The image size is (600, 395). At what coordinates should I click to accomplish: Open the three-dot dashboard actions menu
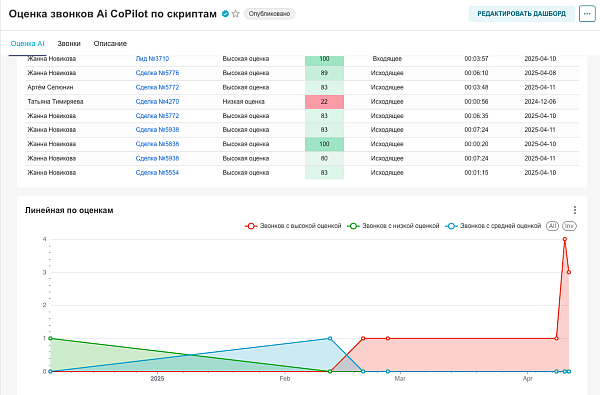point(587,14)
